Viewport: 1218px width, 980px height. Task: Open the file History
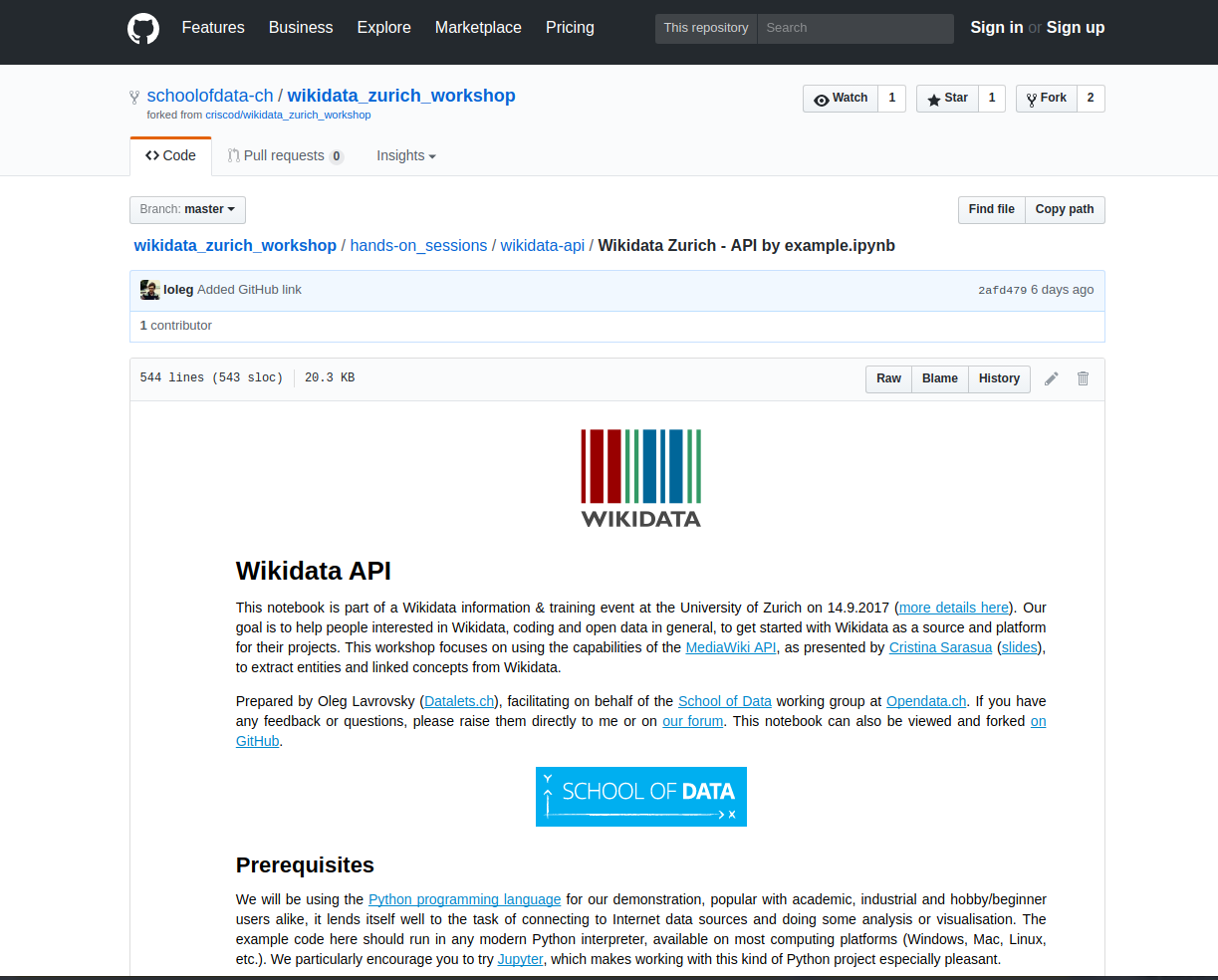[x=999, y=379]
